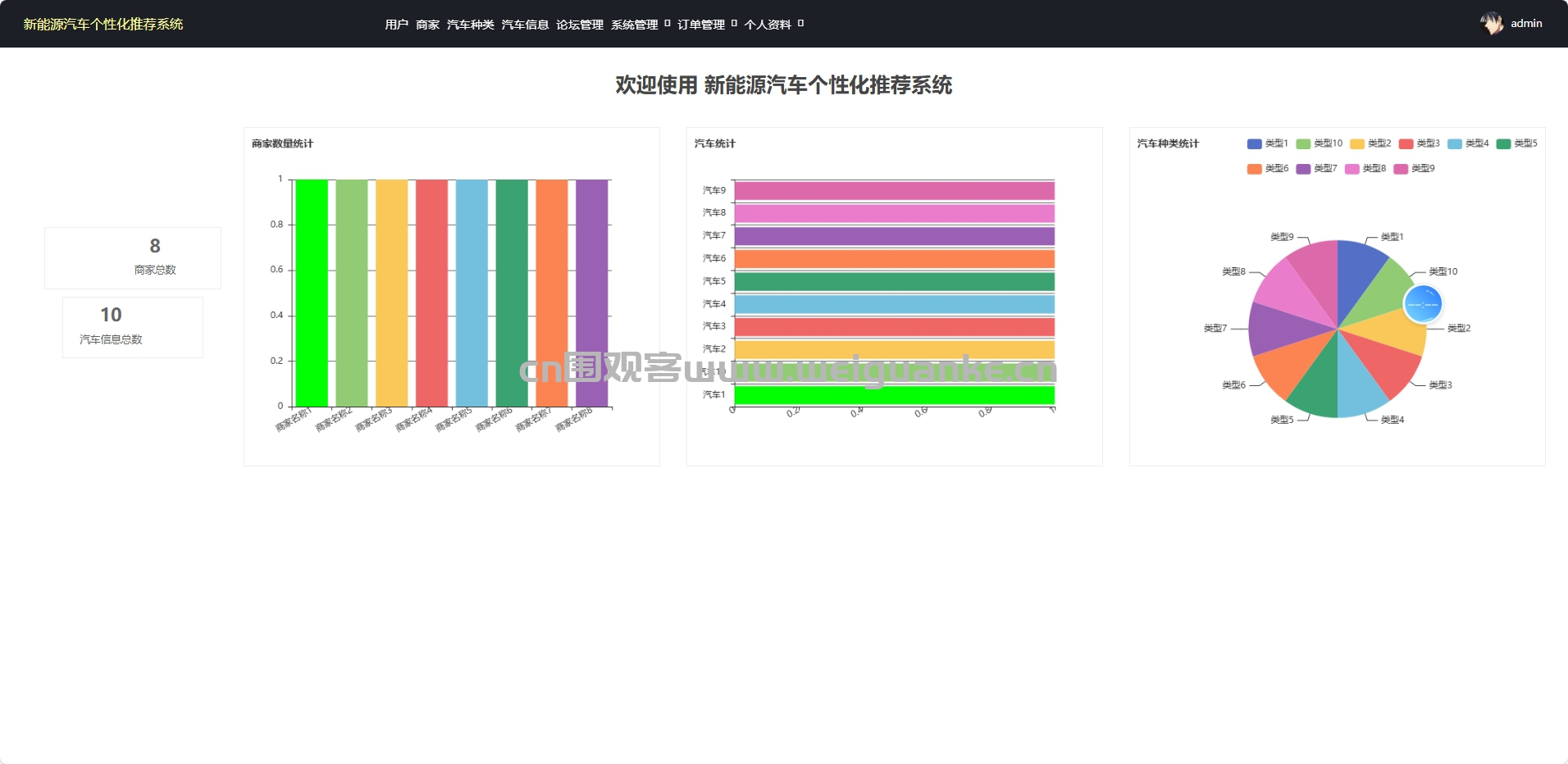Click the 汽车种类统计 chart title
Screen dimensions: 1568x764
click(x=1169, y=143)
